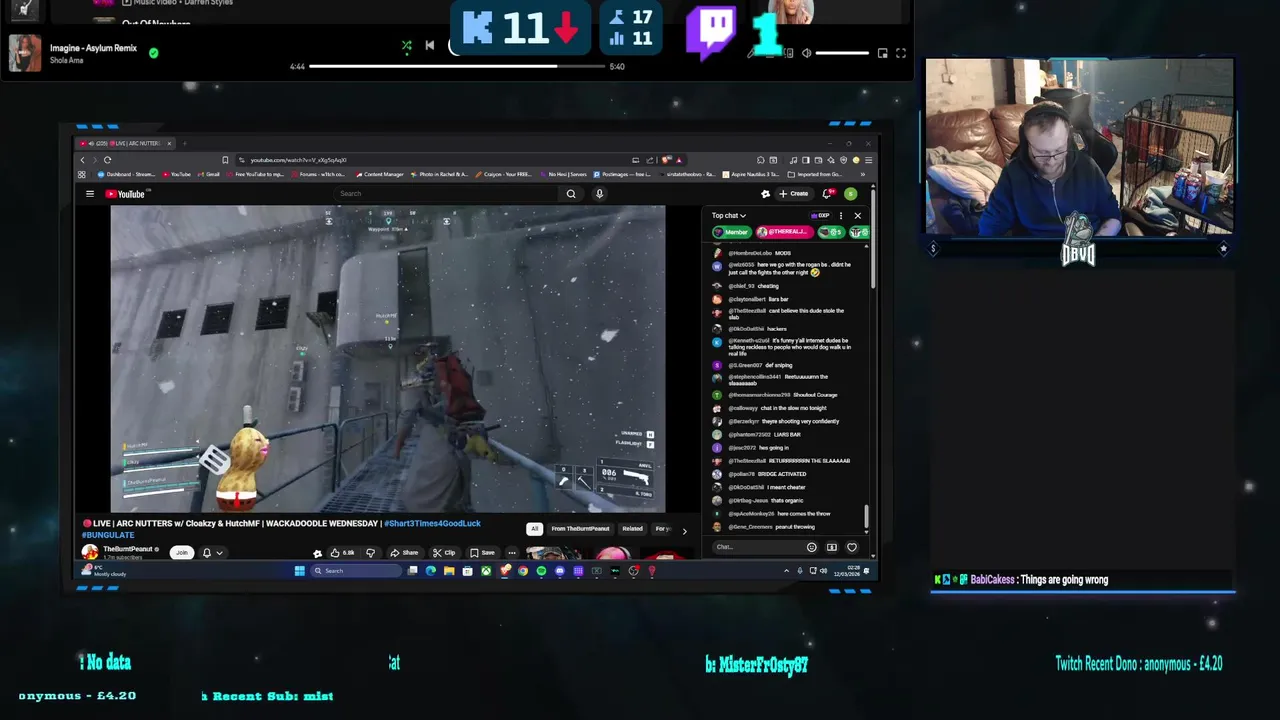Send a heart reaction in chat
1280x720 pixels.
point(852,547)
